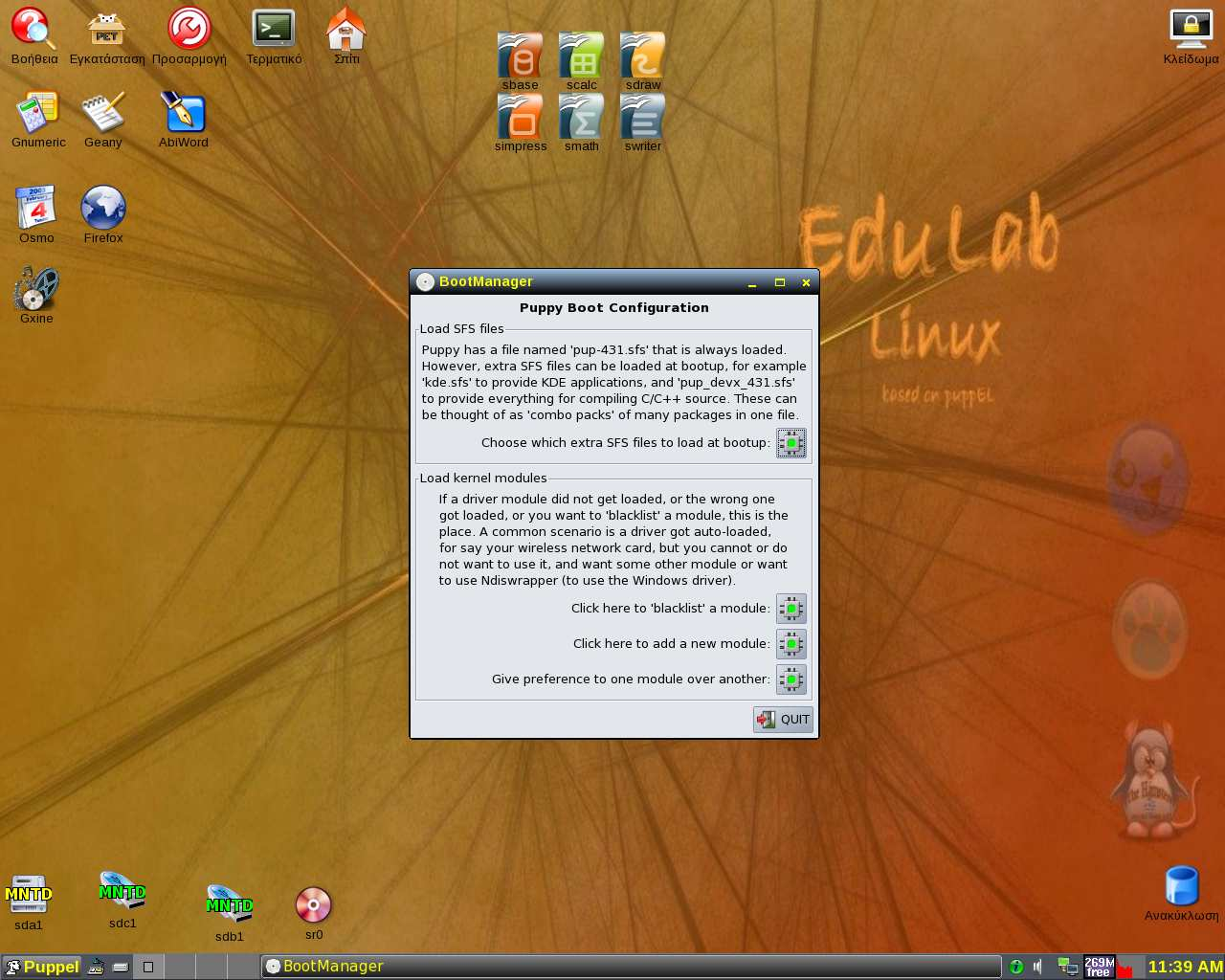Click the speaker volume tray icon
Screen dimensions: 1225x980
click(1038, 967)
